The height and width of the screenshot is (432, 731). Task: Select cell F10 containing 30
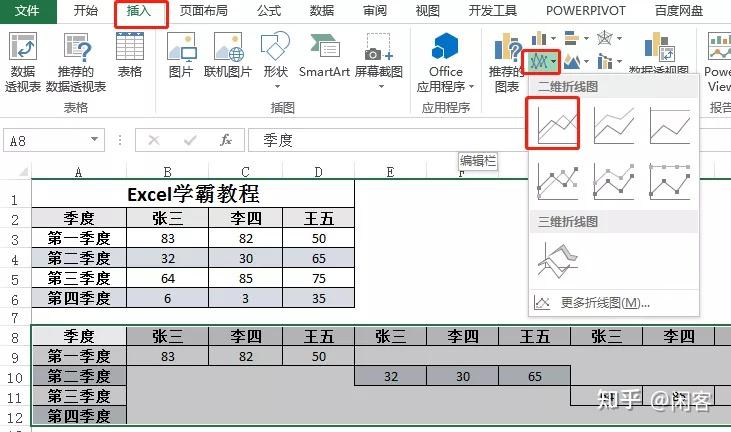(x=462, y=376)
